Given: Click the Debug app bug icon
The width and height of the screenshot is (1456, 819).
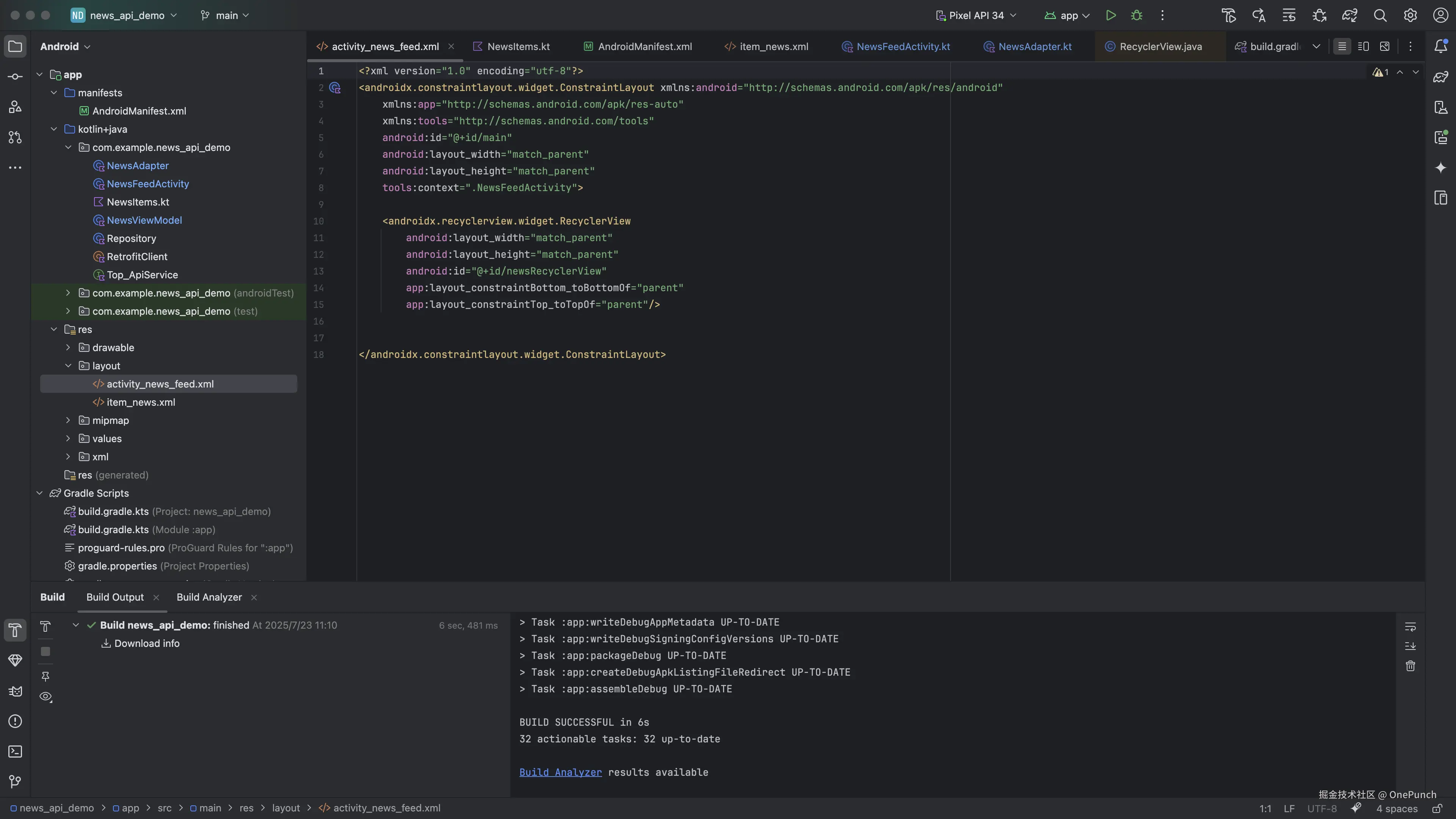Looking at the screenshot, I should pos(1137,15).
